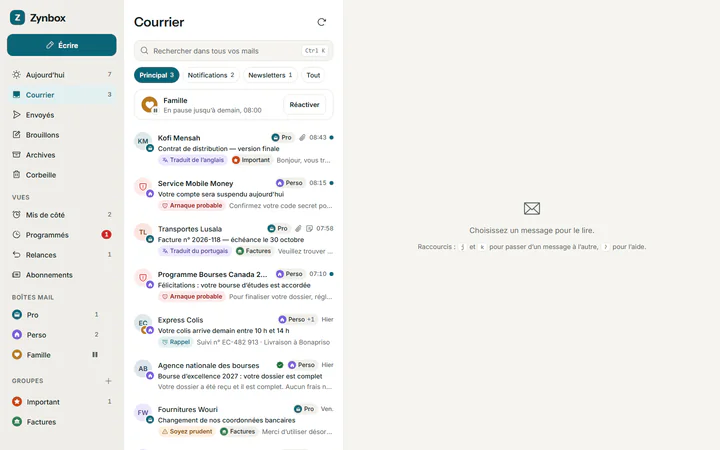Switch to the Principal tab
This screenshot has height=450, width=720.
[x=157, y=75]
